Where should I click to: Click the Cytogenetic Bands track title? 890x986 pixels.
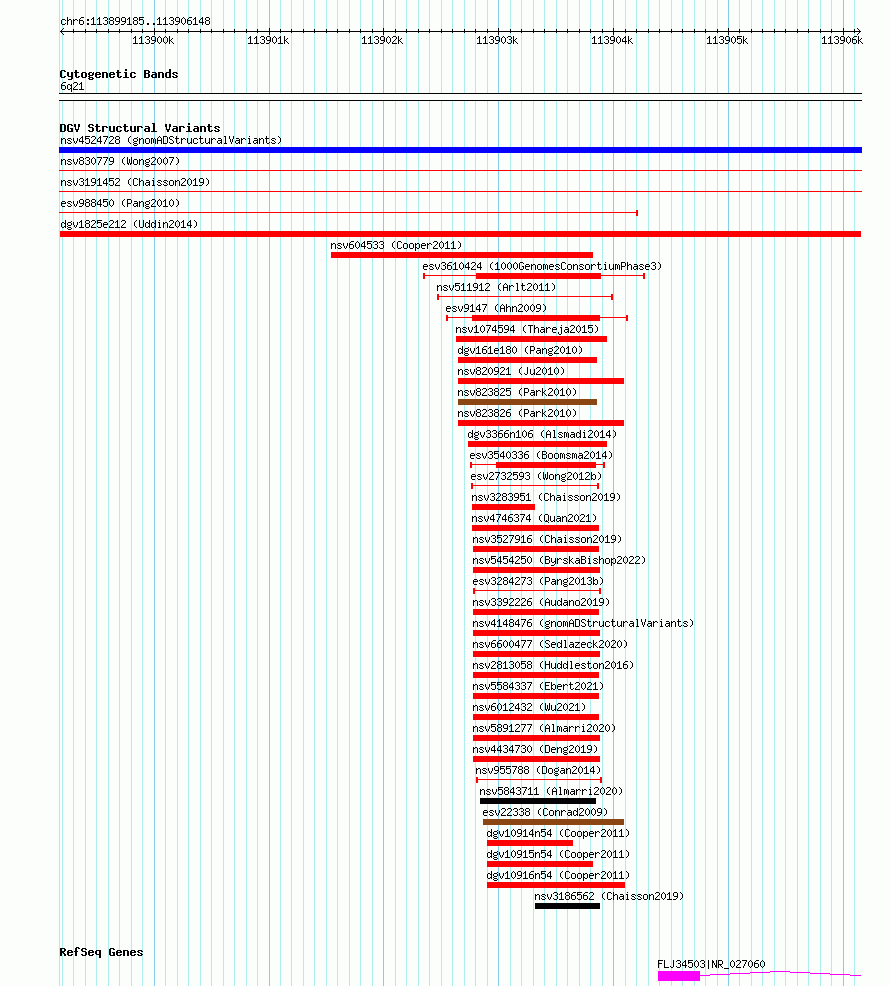click(x=119, y=74)
